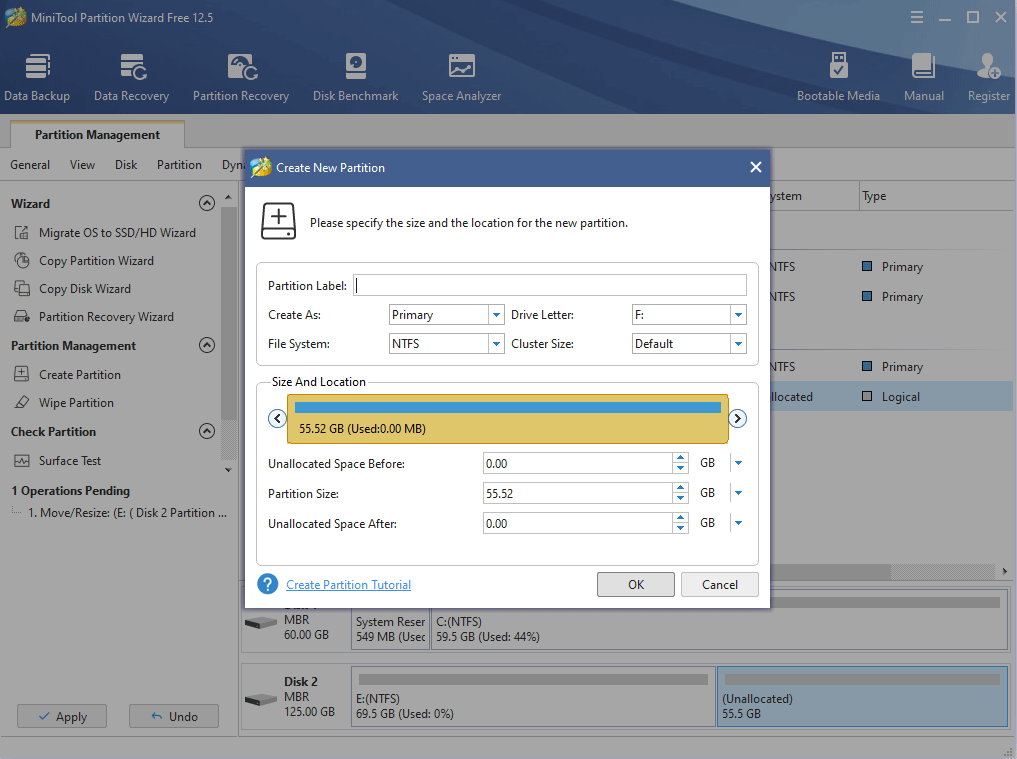Increase Partition Size with up spinner
This screenshot has width=1017, height=759.
point(680,488)
